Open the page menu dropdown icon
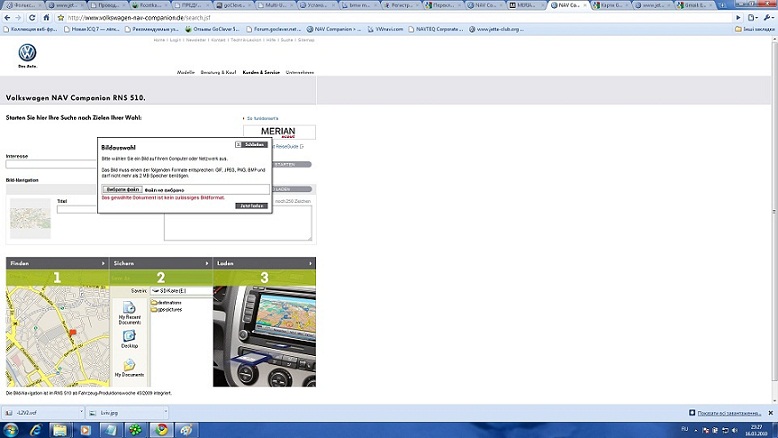This screenshot has width=778, height=438. click(753, 17)
